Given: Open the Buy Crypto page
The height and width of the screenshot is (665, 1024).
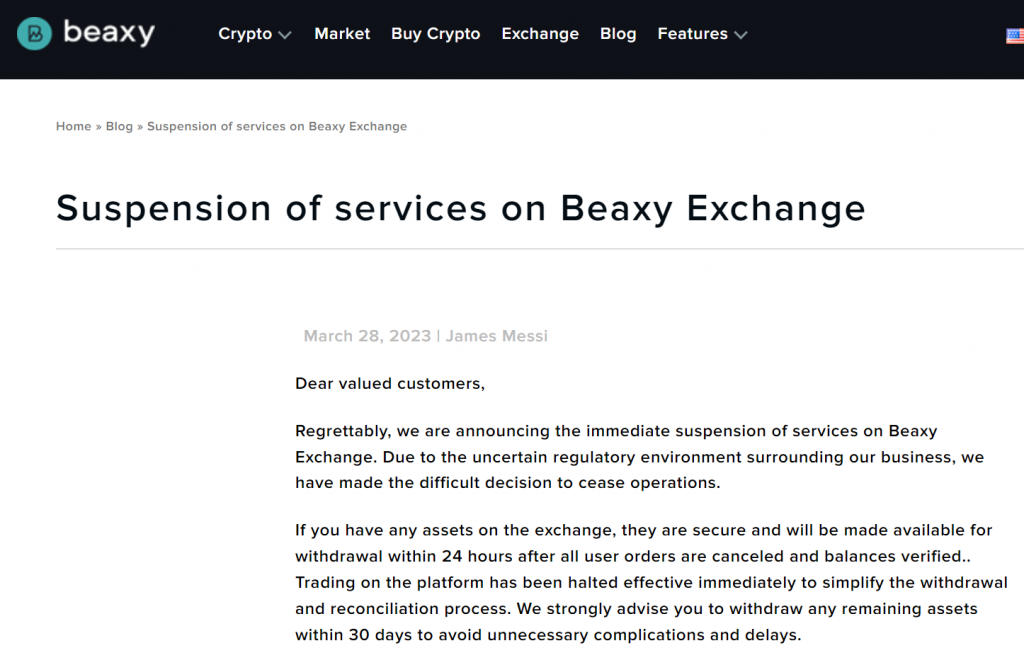Looking at the screenshot, I should click(435, 34).
